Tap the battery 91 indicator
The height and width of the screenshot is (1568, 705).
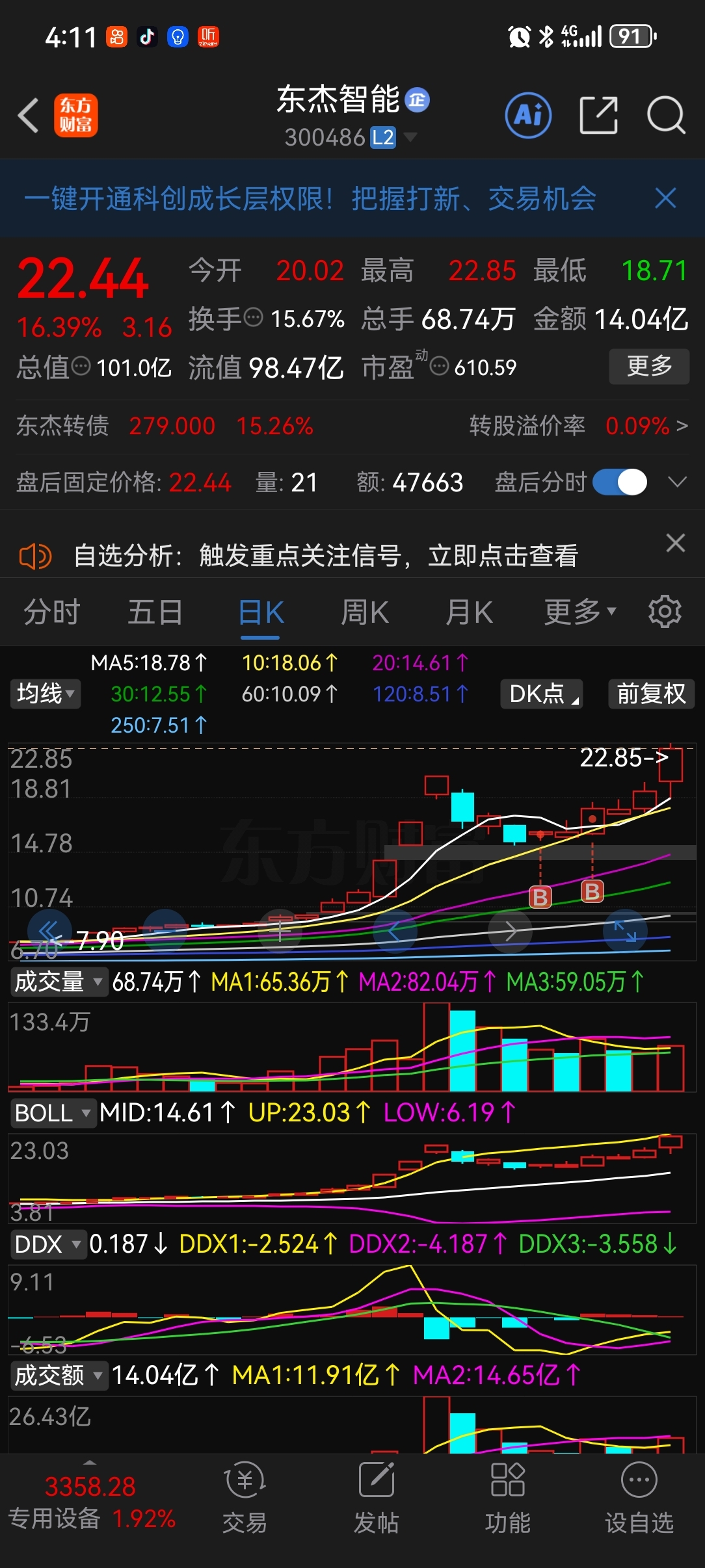pyautogui.click(x=633, y=36)
